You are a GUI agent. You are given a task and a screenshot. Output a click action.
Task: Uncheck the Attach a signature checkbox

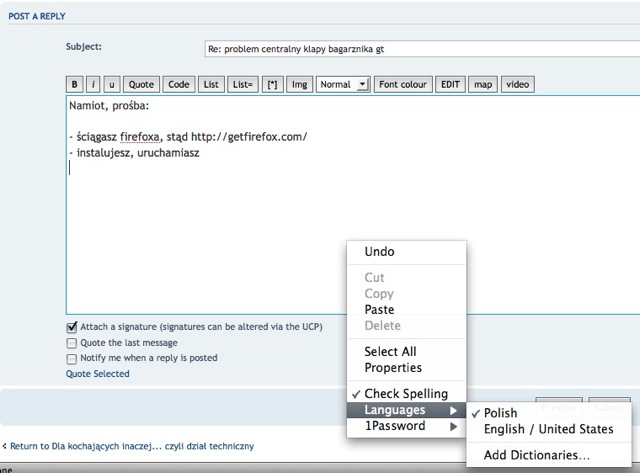[72, 327]
